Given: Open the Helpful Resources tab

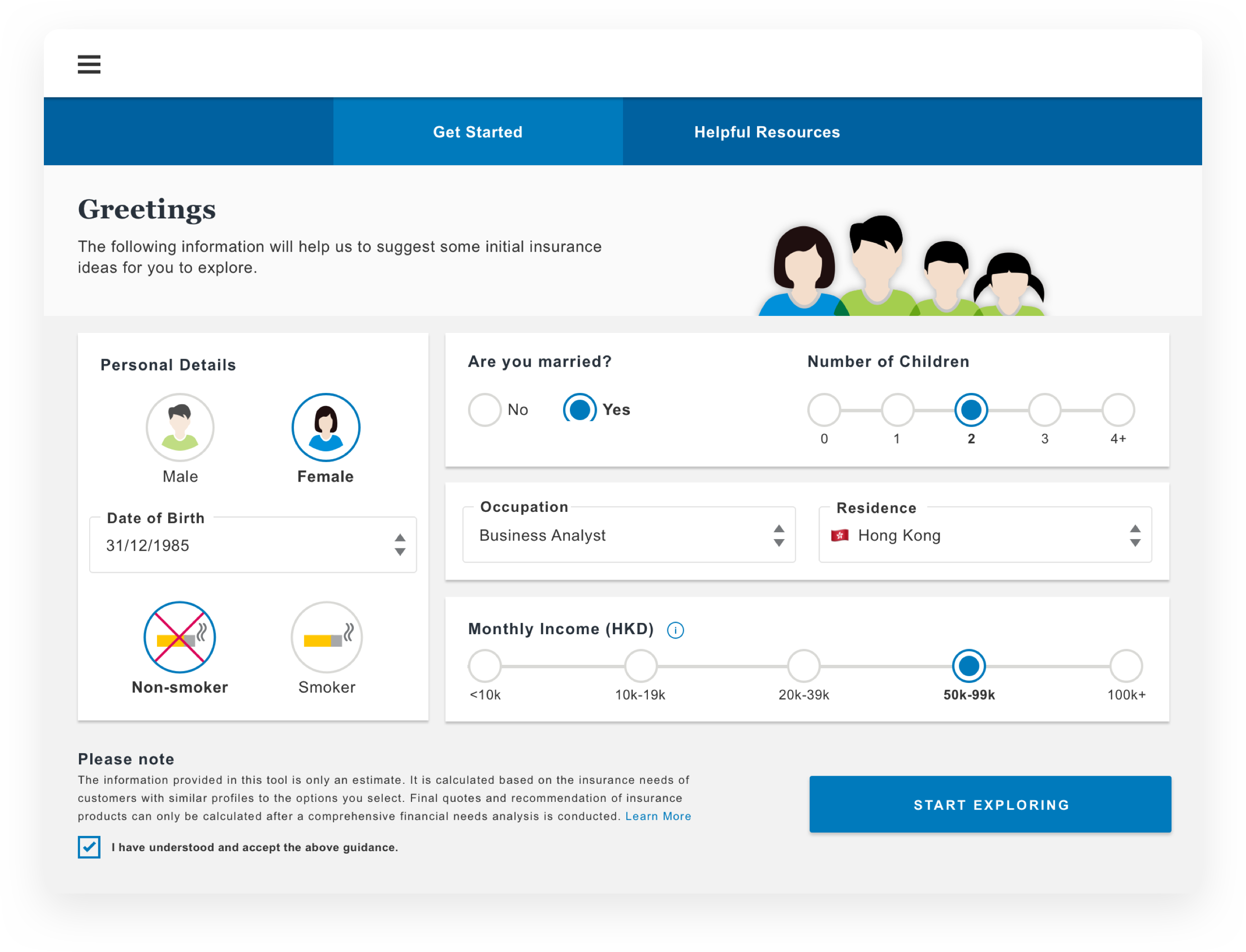Looking at the screenshot, I should pyautogui.click(x=767, y=132).
